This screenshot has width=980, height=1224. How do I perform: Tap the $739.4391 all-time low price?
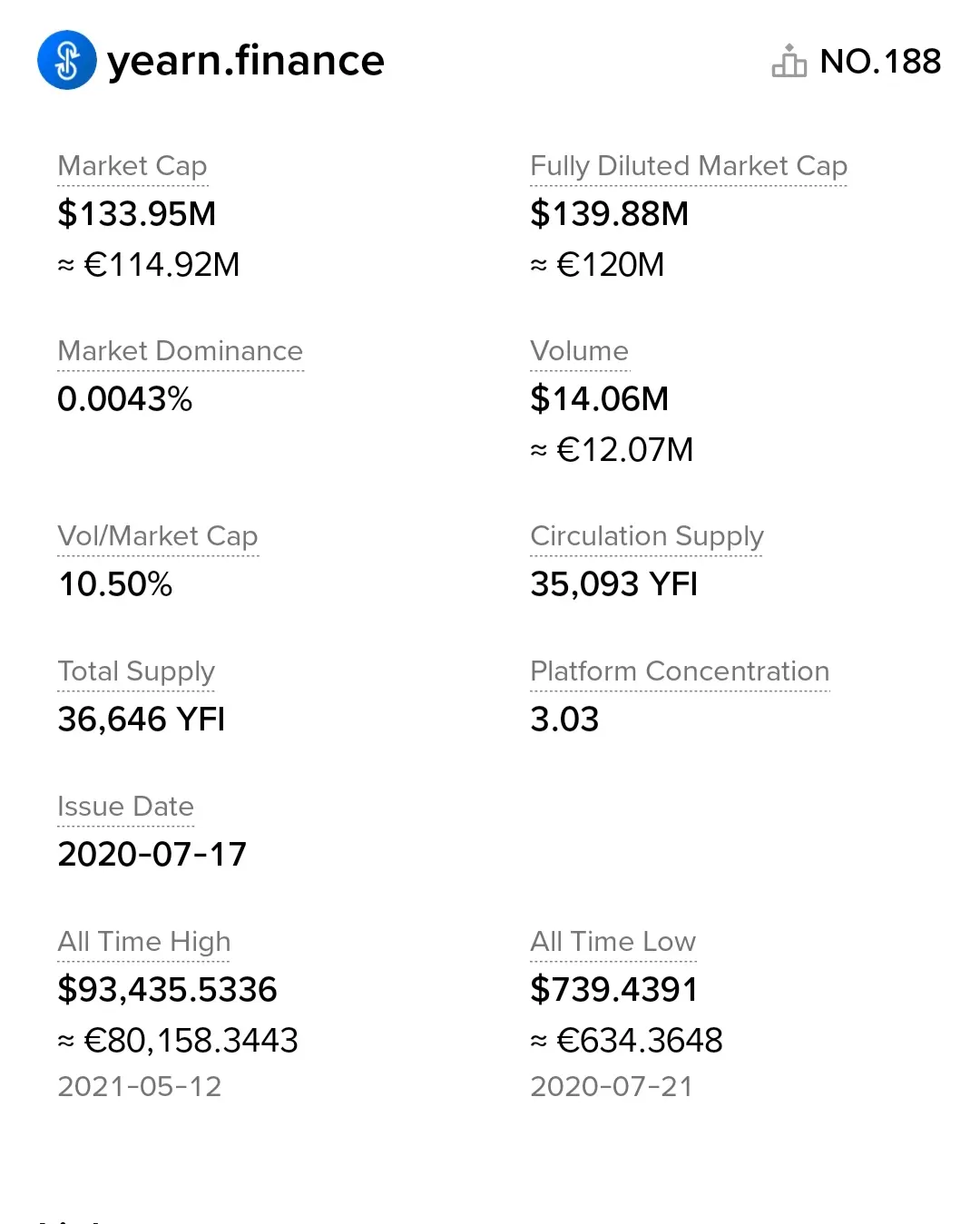click(x=613, y=989)
